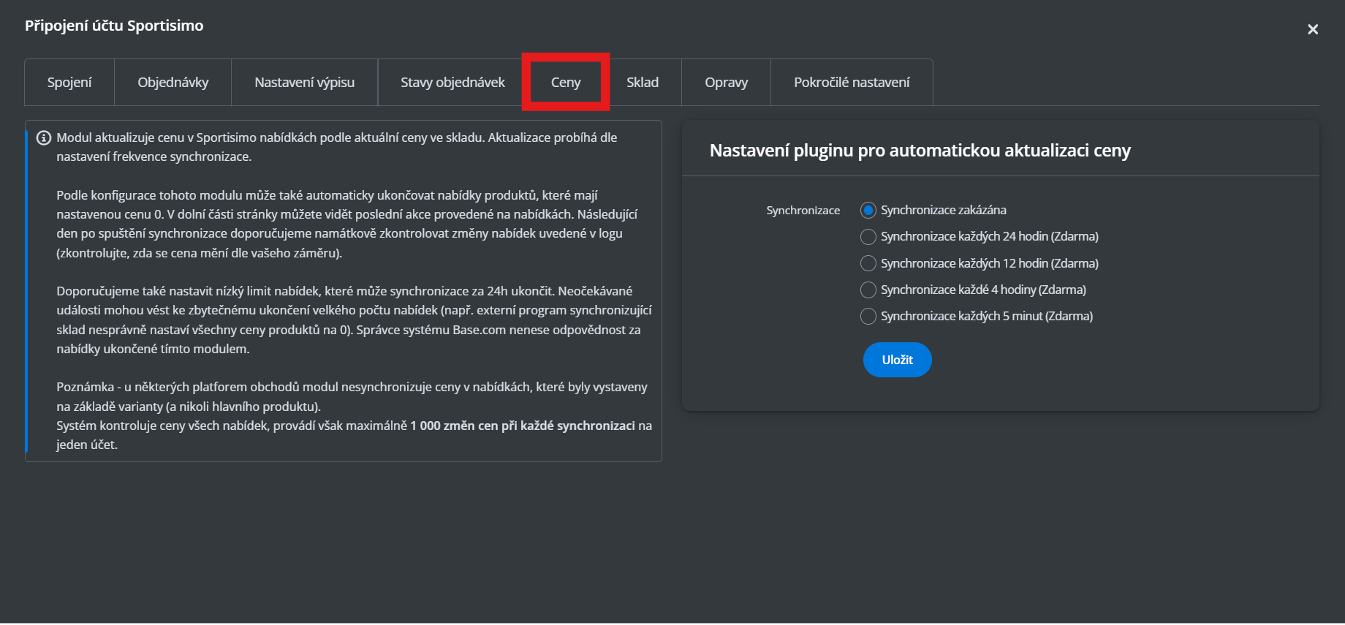Click the paragraph starting with "Doporučujeme také"
The image size is (1345, 625).
[354, 320]
